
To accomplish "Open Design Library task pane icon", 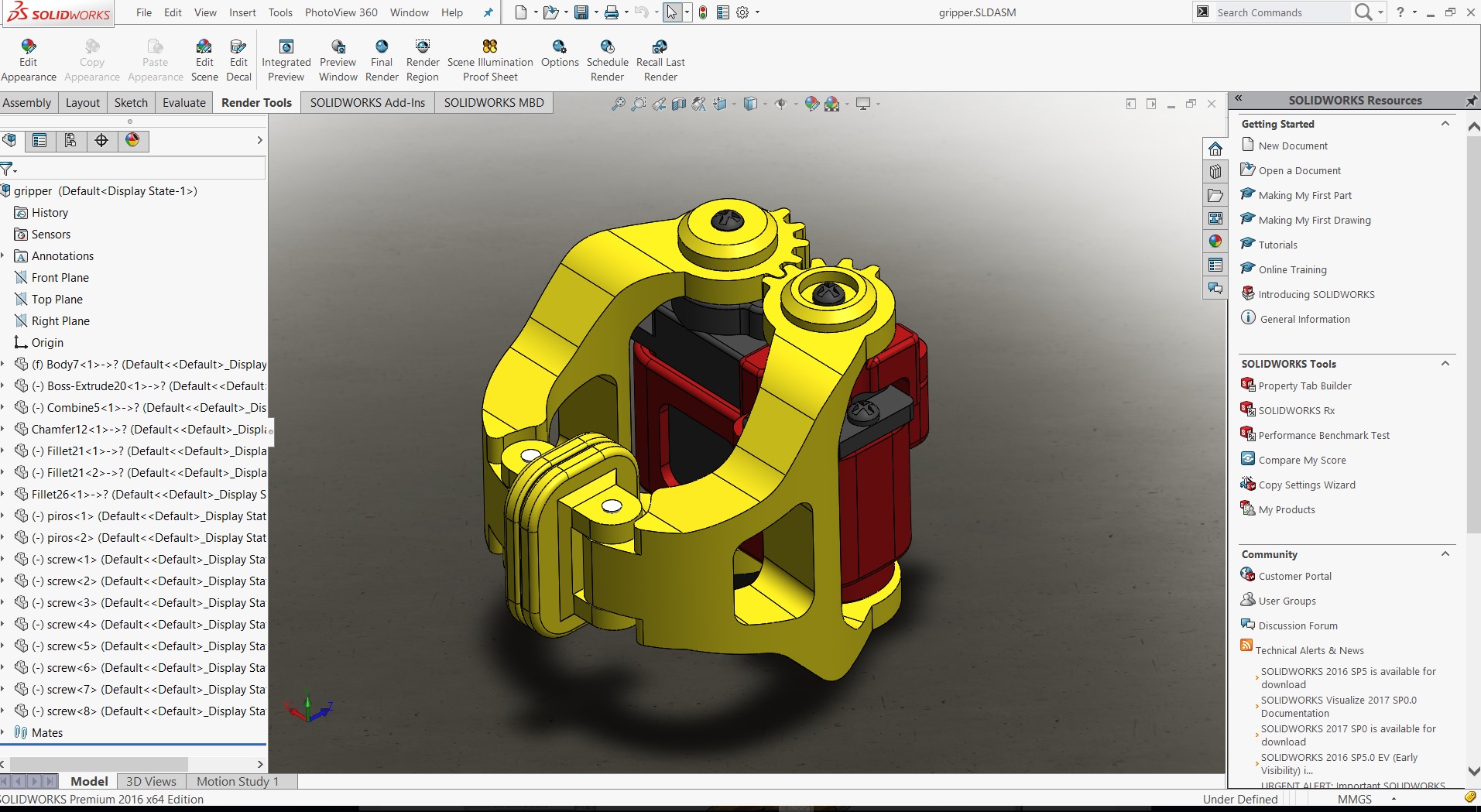I will [1215, 172].
